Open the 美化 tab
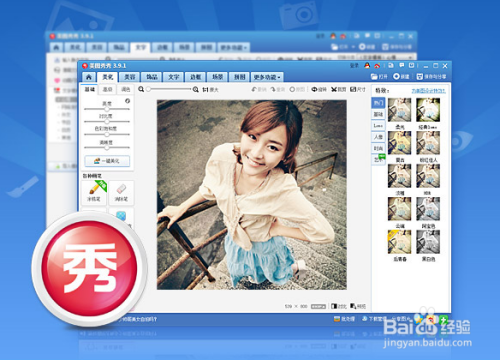 107,77
